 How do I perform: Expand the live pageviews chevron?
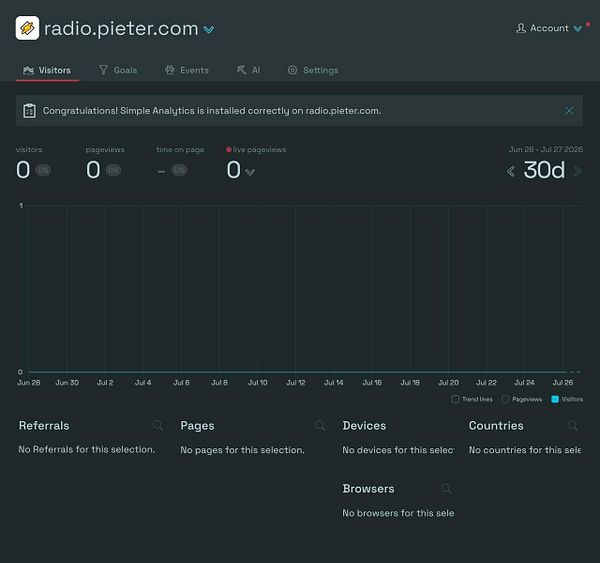point(250,173)
